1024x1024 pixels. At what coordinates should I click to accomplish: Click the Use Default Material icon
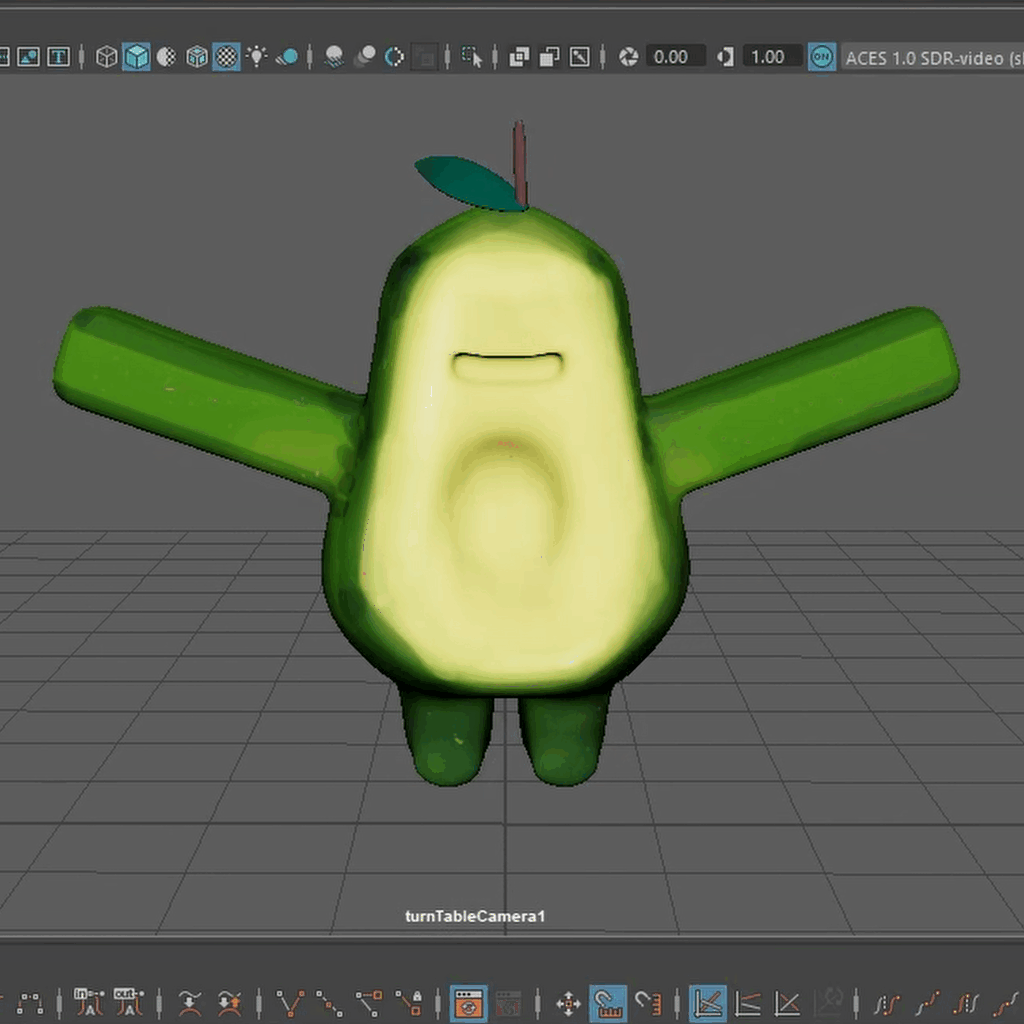pyautogui.click(x=167, y=57)
